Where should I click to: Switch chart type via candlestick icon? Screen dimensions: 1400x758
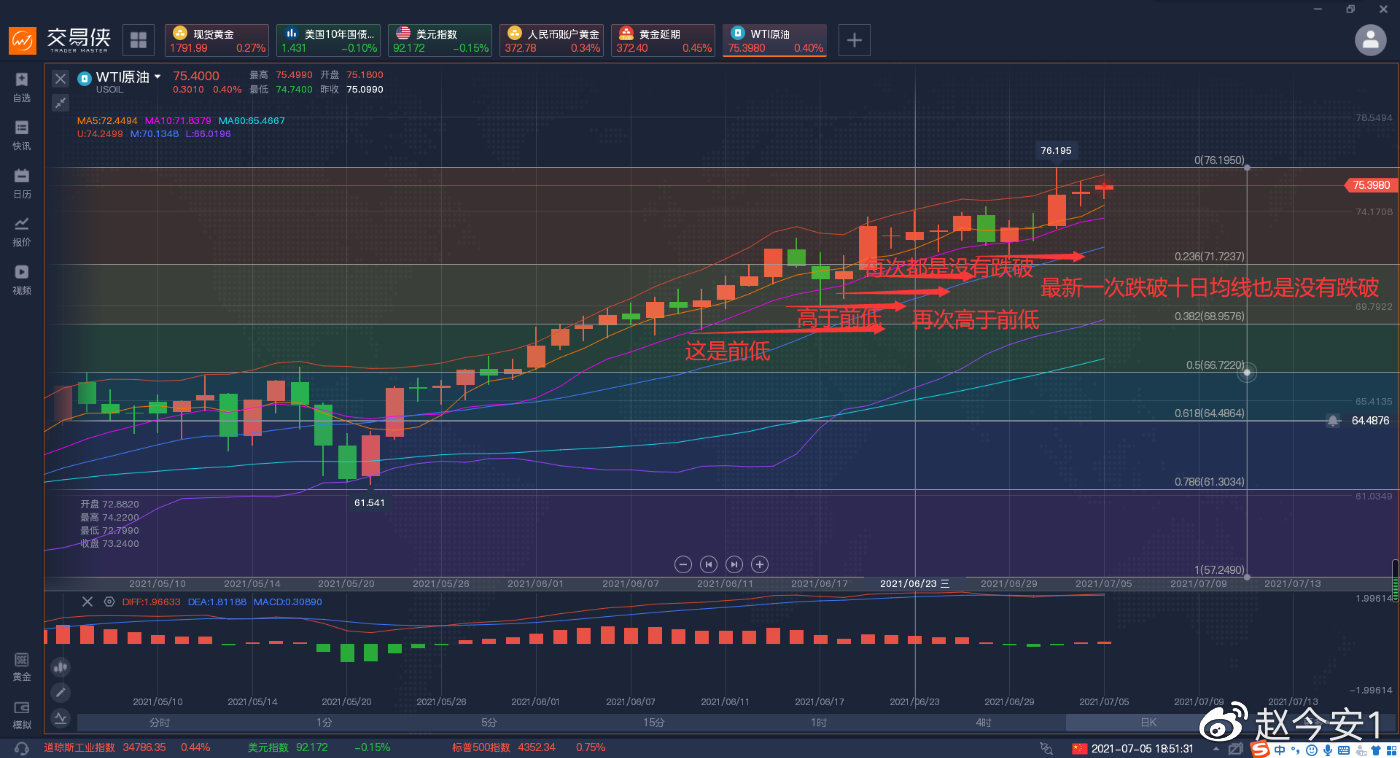[60, 666]
